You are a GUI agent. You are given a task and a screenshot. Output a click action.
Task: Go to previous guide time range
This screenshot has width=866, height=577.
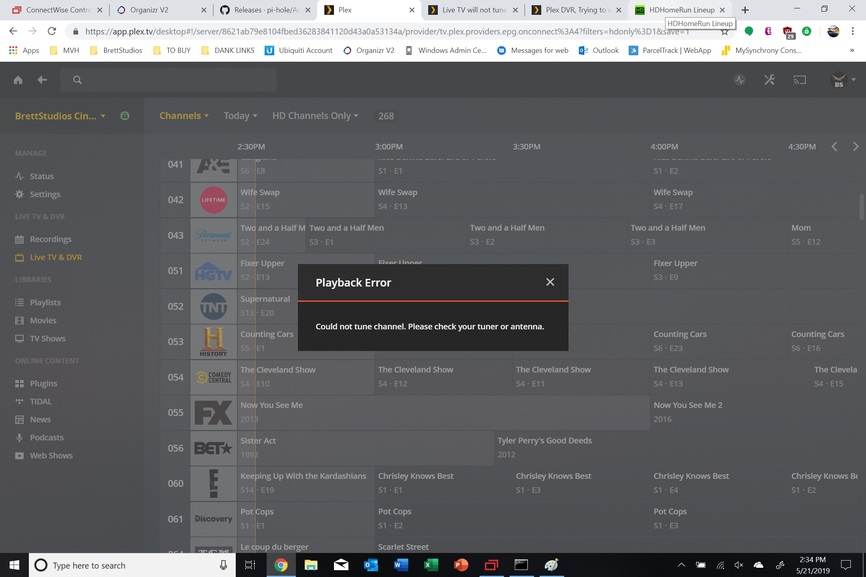(x=835, y=146)
